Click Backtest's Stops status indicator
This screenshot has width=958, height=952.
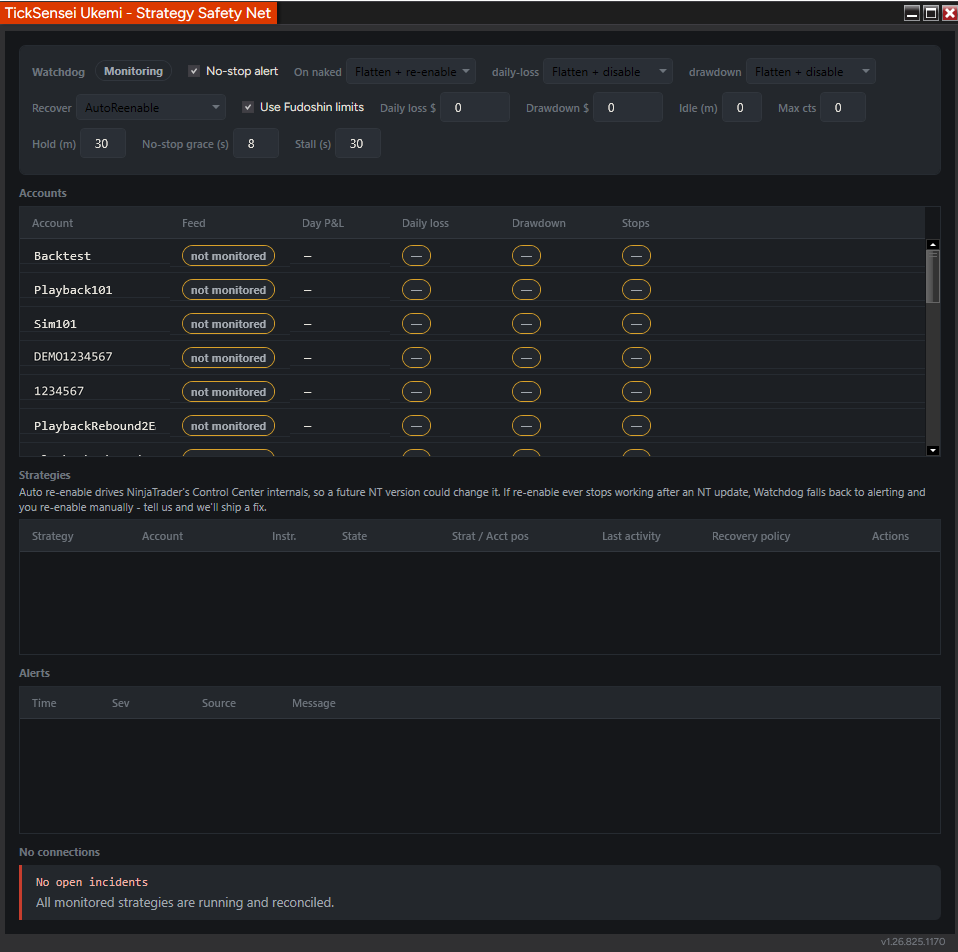click(x=636, y=256)
